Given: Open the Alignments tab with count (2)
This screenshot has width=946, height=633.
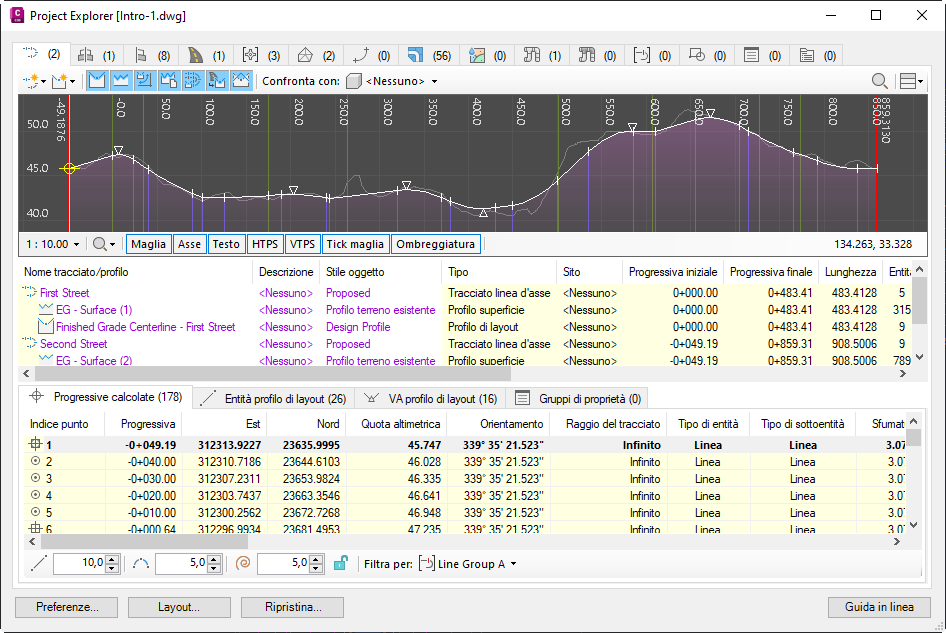Looking at the screenshot, I should click(x=41, y=54).
